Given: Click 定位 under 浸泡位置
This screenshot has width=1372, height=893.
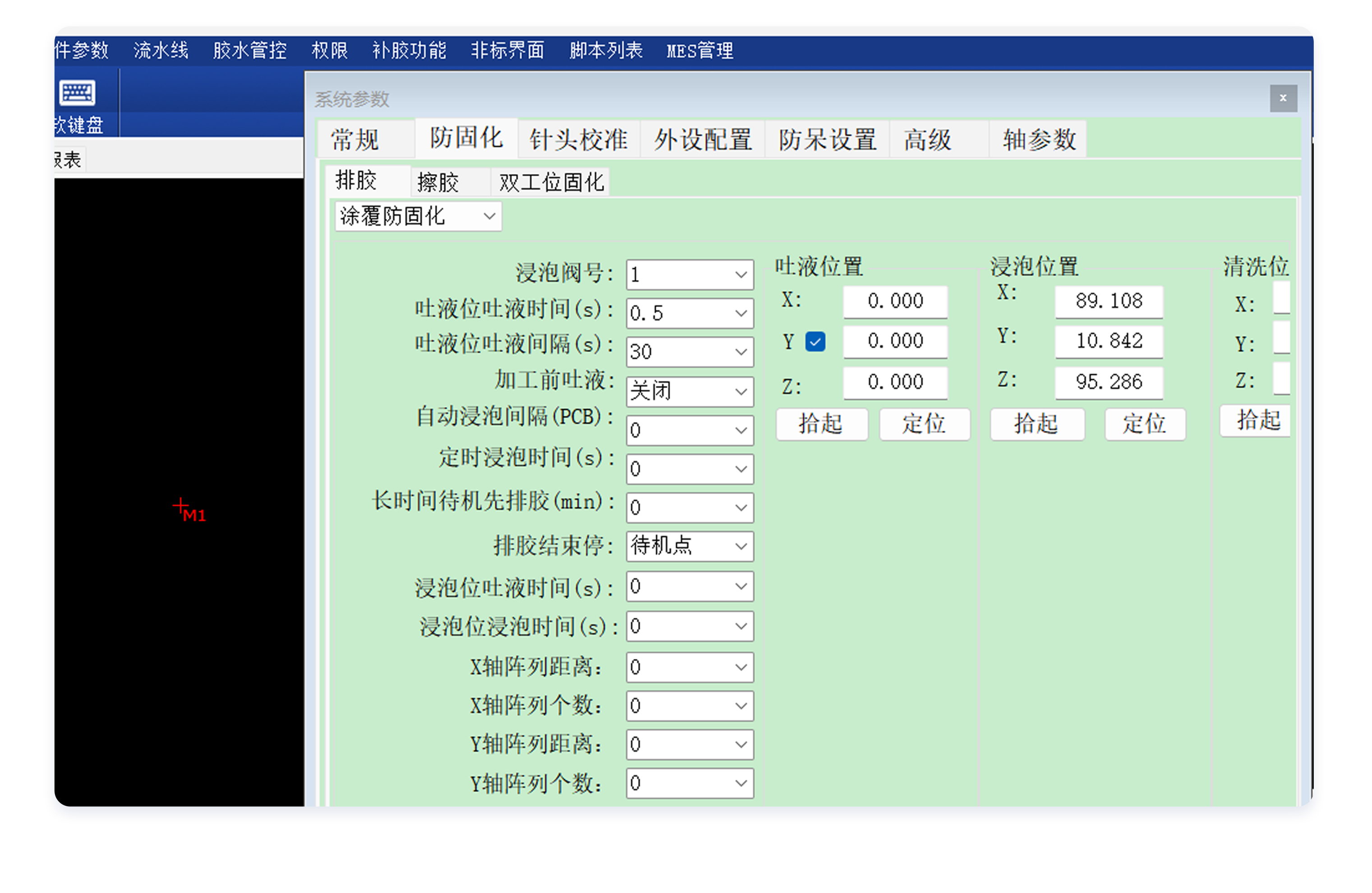Looking at the screenshot, I should [1144, 424].
